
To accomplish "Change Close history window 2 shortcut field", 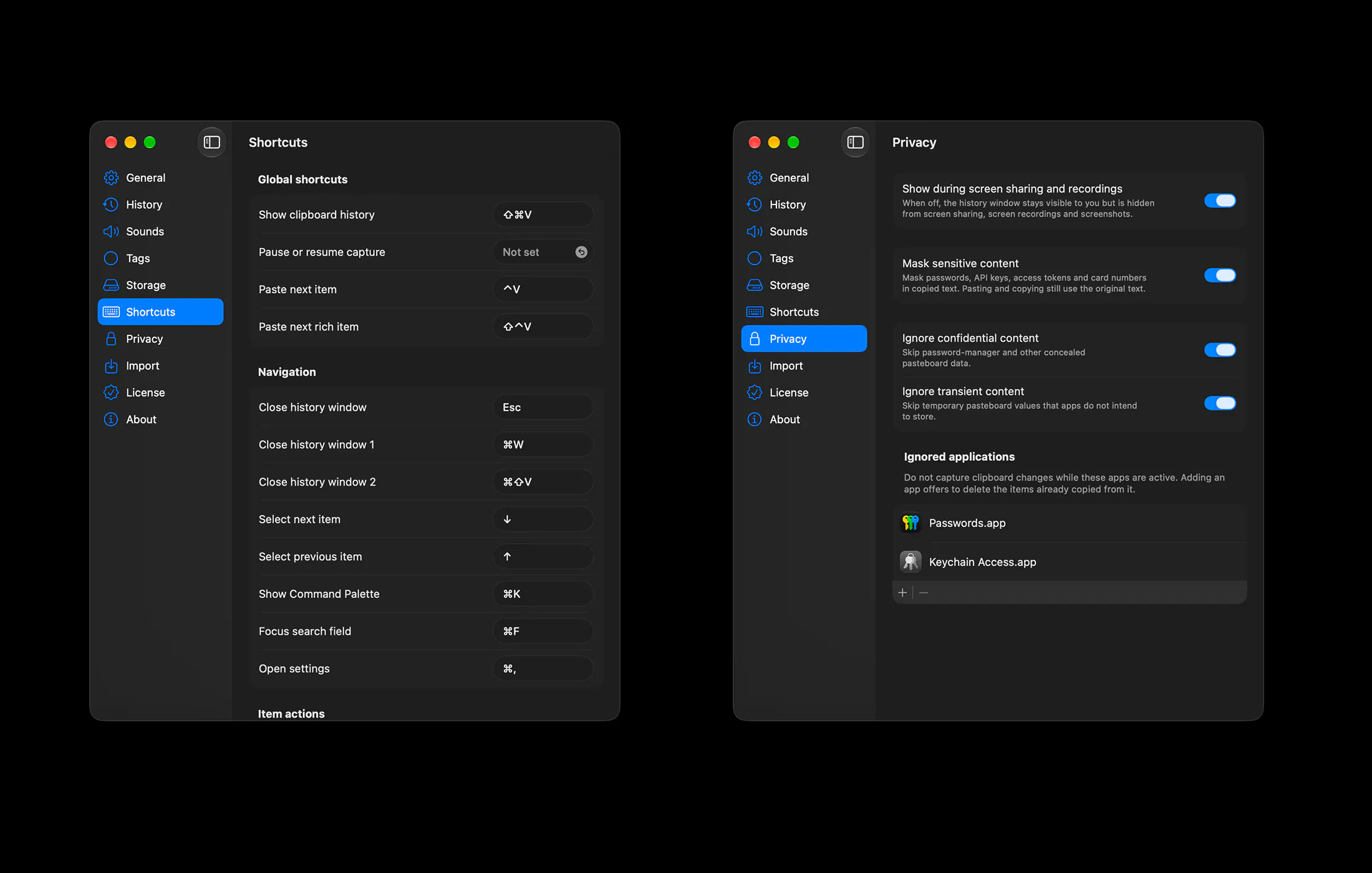I will 543,482.
